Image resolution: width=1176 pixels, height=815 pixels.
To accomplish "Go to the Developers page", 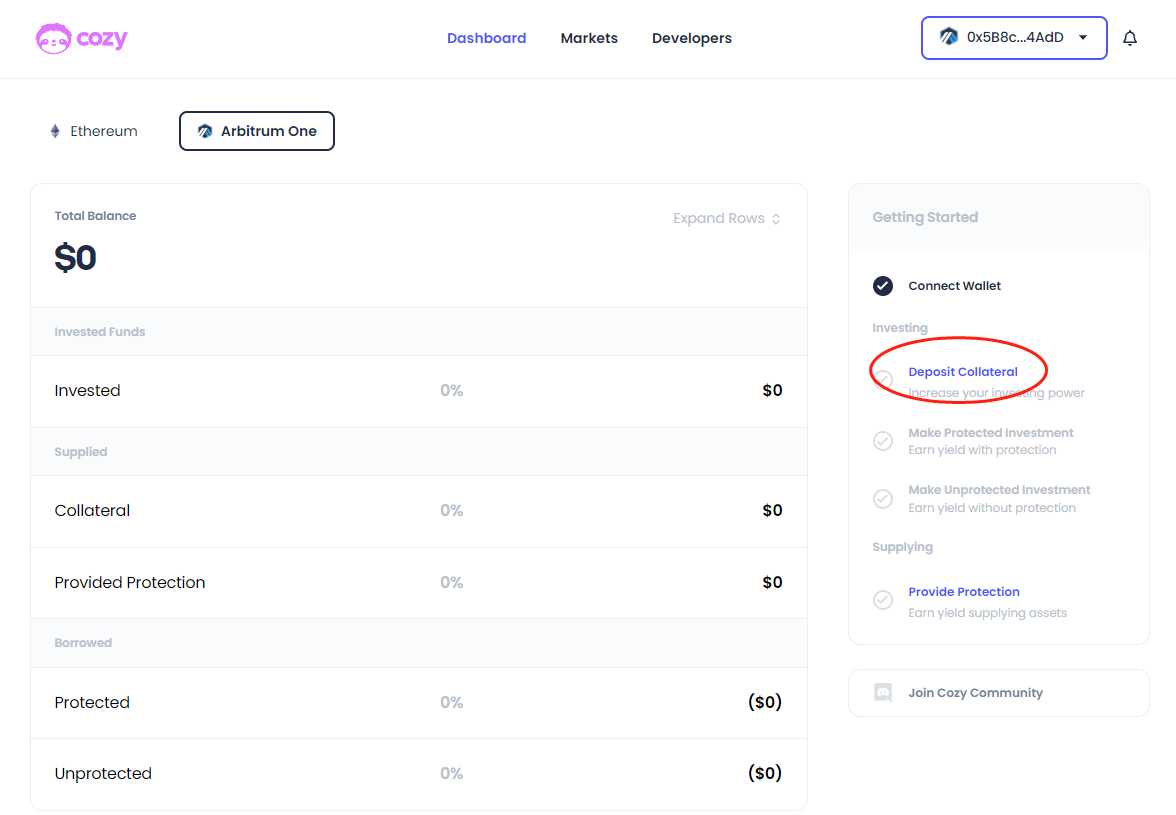I will click(x=692, y=38).
